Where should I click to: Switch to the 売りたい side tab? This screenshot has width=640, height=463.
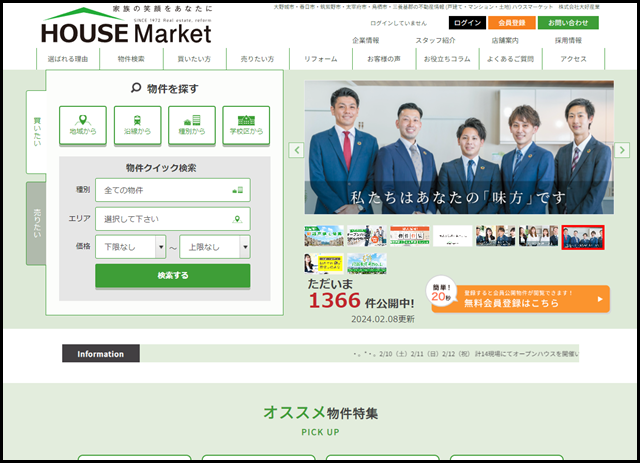(37, 223)
